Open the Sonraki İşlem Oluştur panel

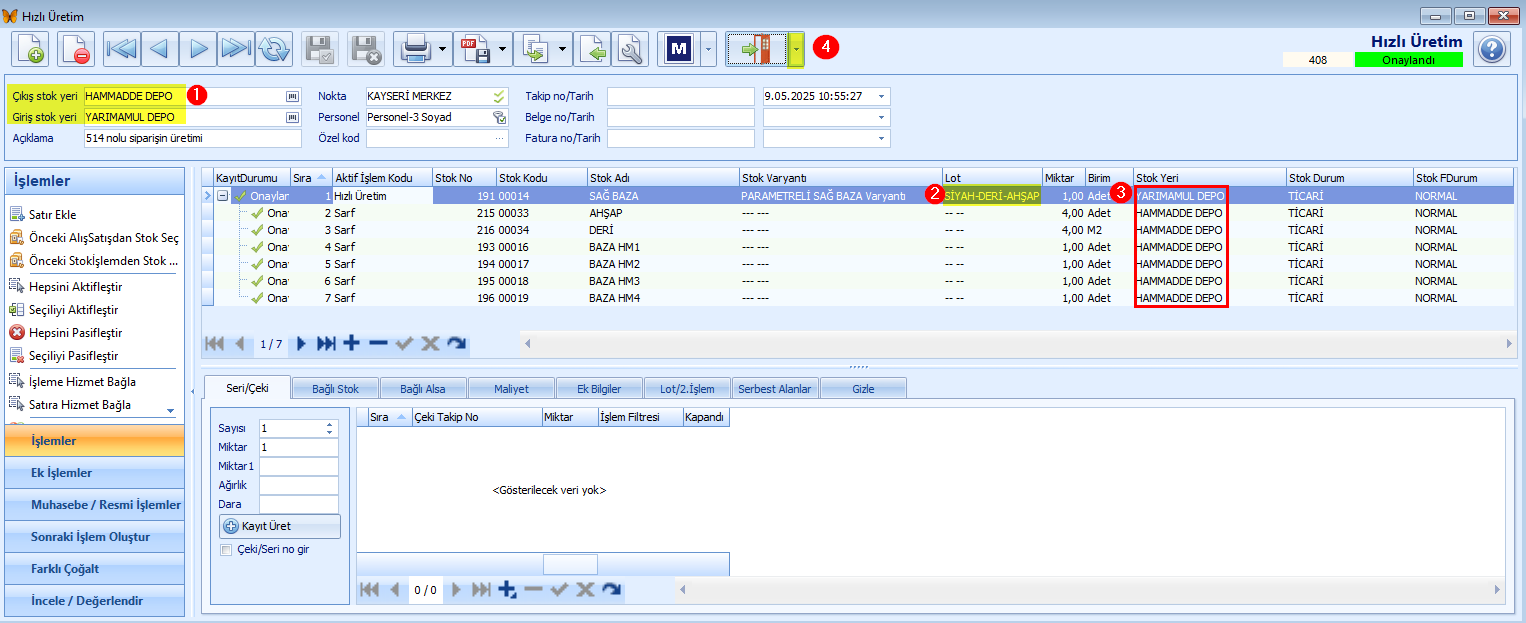click(94, 537)
